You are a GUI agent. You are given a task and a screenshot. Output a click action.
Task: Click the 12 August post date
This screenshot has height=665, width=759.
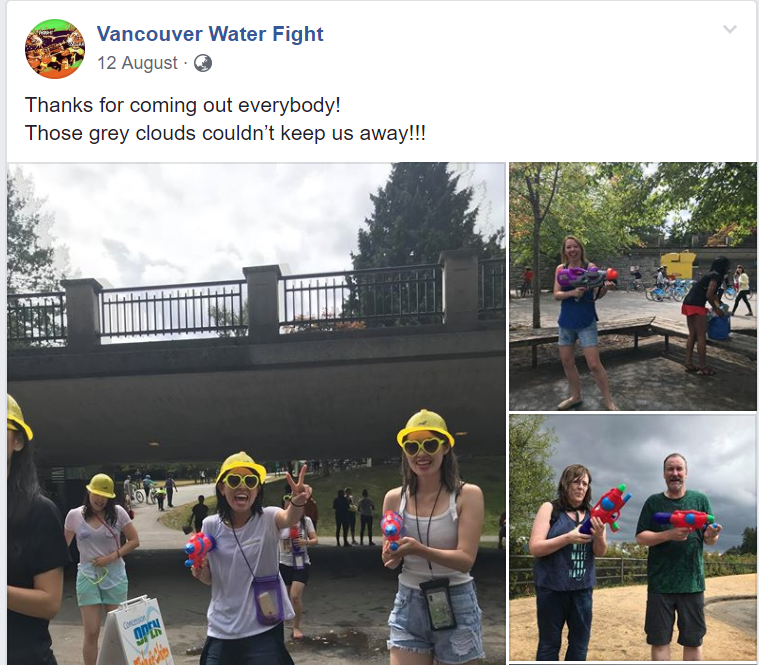pos(137,63)
